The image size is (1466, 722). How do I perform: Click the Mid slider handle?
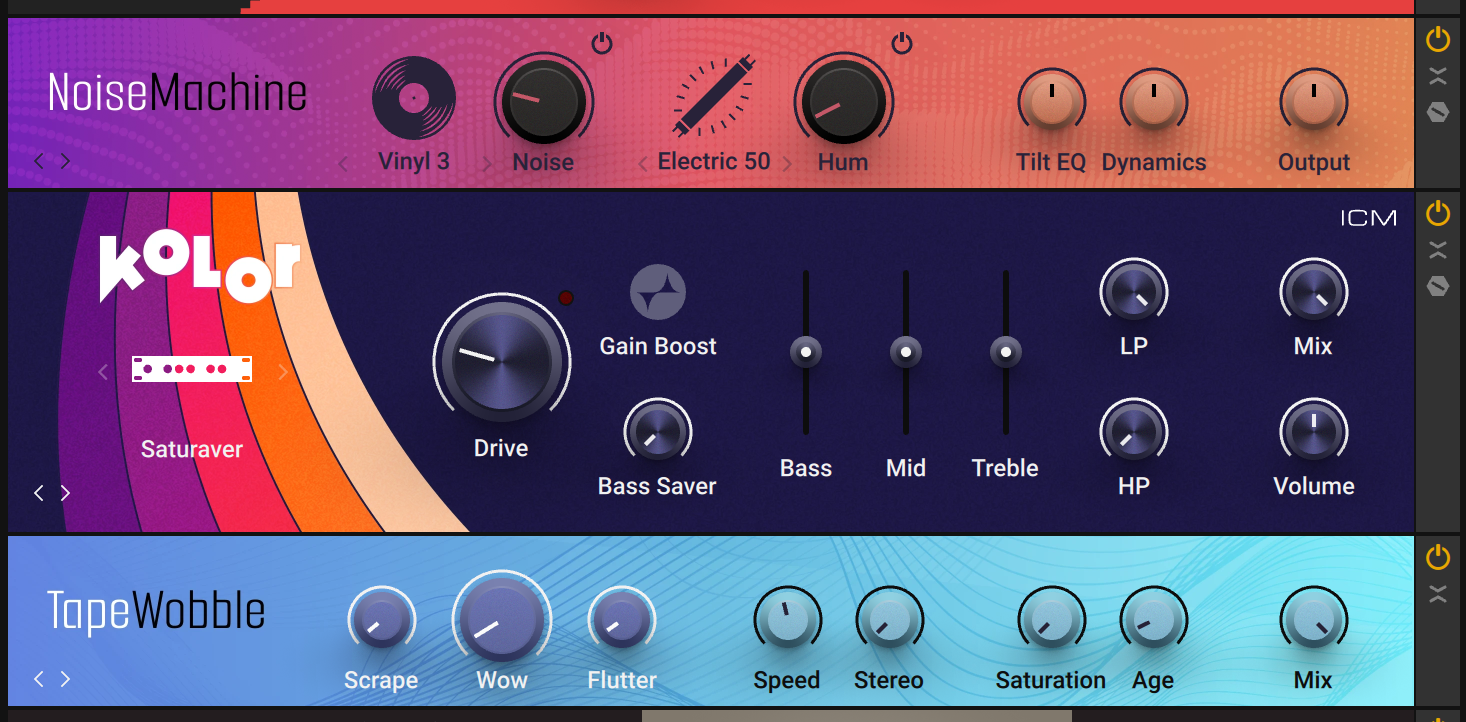click(905, 352)
